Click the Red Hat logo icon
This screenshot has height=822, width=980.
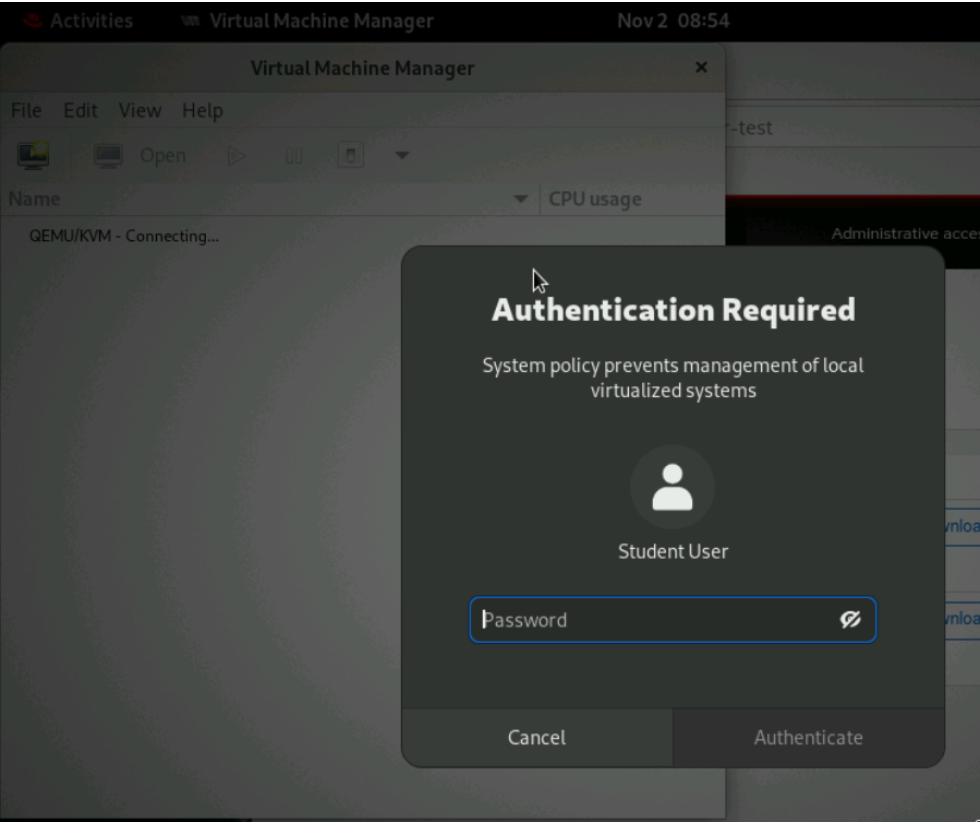tap(32, 21)
